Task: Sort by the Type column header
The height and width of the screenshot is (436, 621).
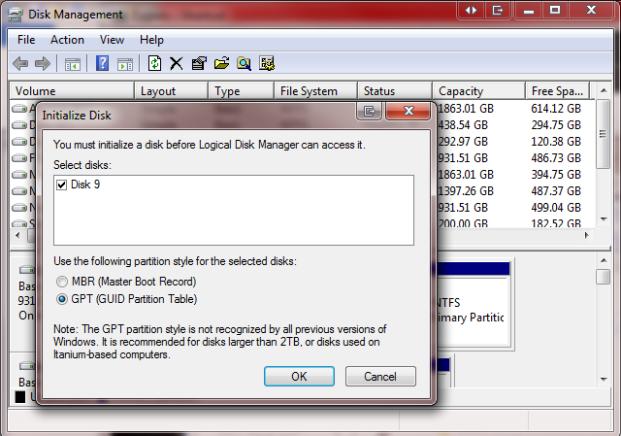Action: (x=241, y=91)
